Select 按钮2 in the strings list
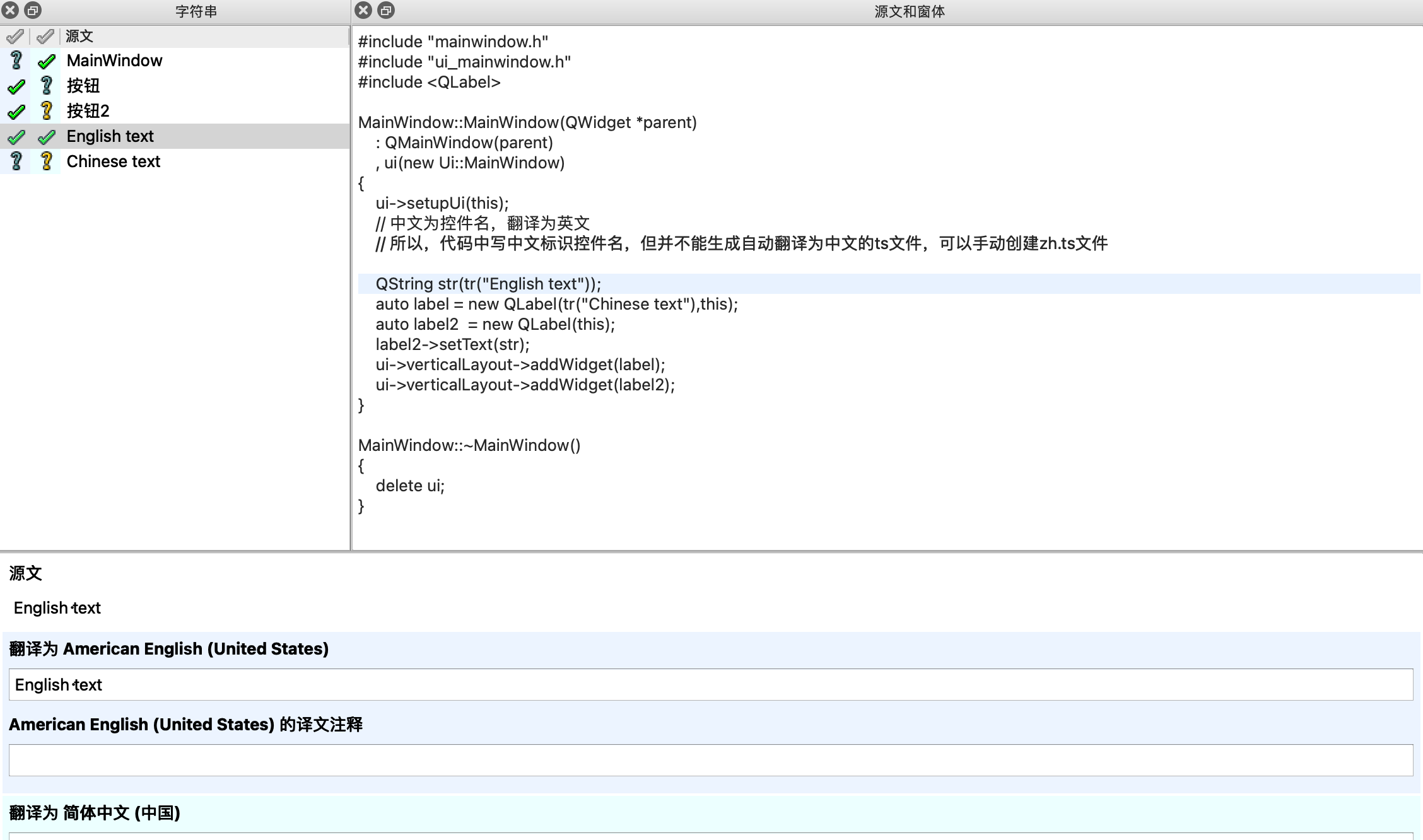The width and height of the screenshot is (1423, 840). pos(88,111)
